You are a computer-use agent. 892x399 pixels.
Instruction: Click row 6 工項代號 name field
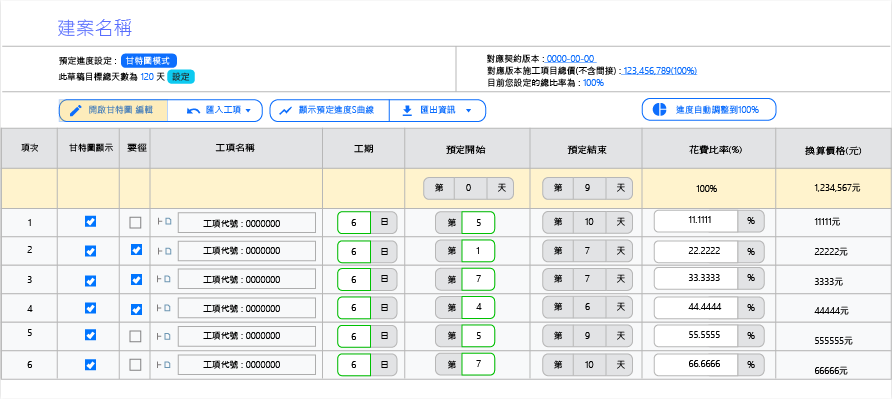pos(247,365)
